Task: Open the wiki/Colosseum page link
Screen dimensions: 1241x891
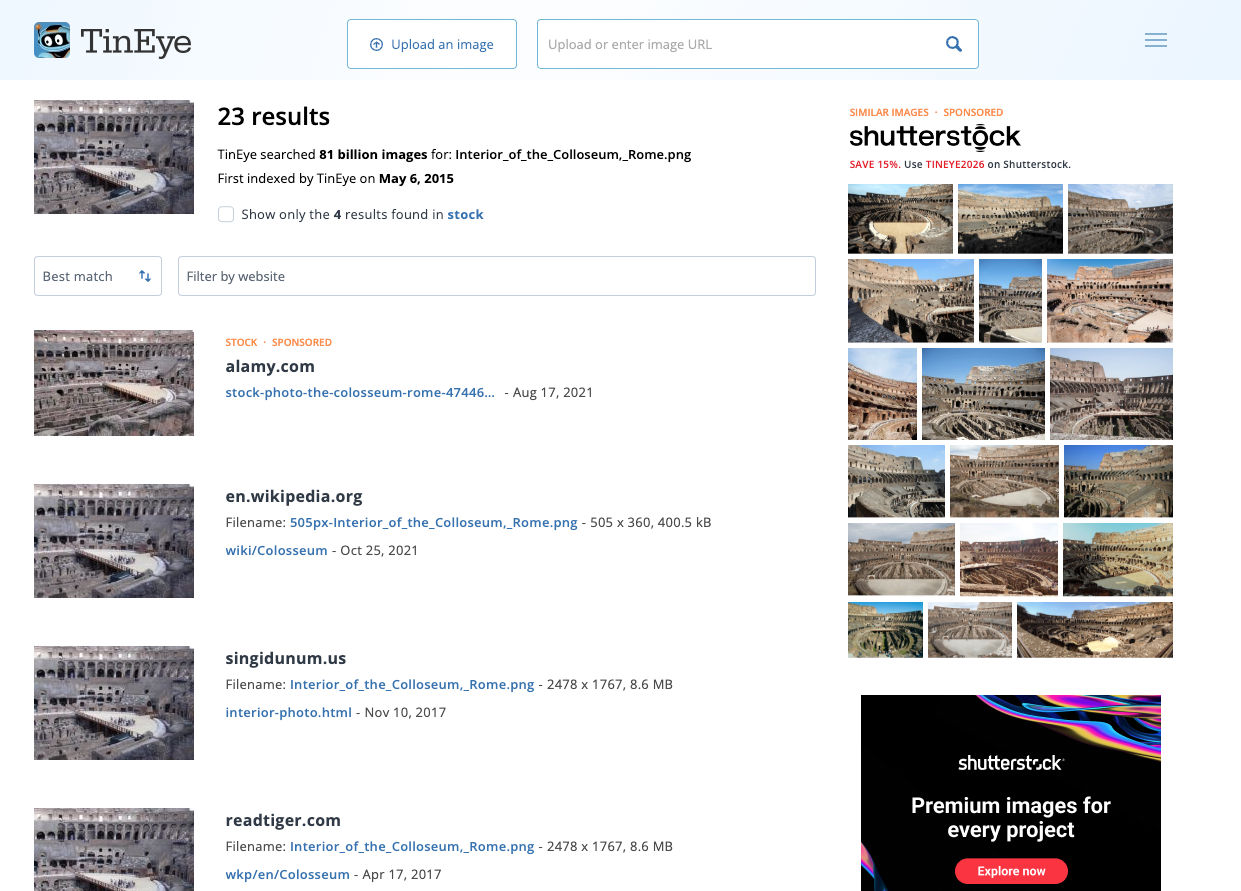Action: click(x=276, y=550)
